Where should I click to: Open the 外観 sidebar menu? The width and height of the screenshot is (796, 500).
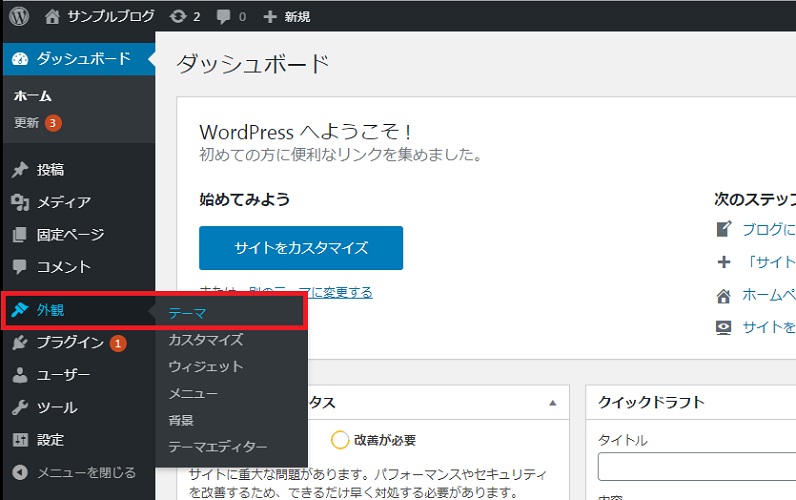click(79, 310)
